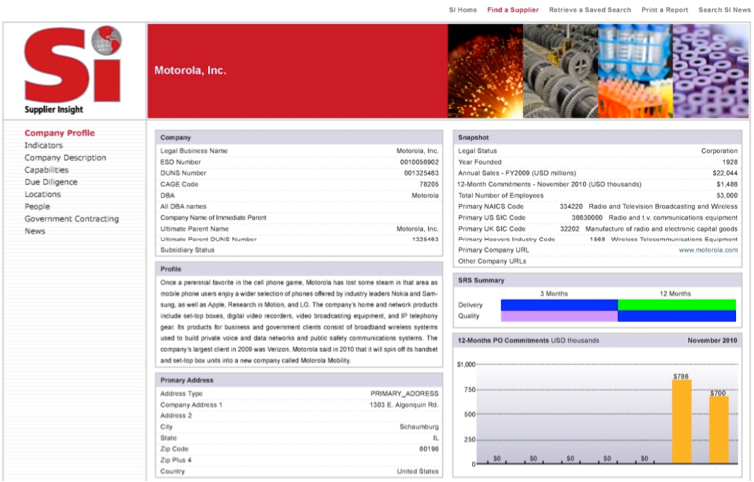
Task: Click the SRS Summary panel header
Action: (597, 280)
